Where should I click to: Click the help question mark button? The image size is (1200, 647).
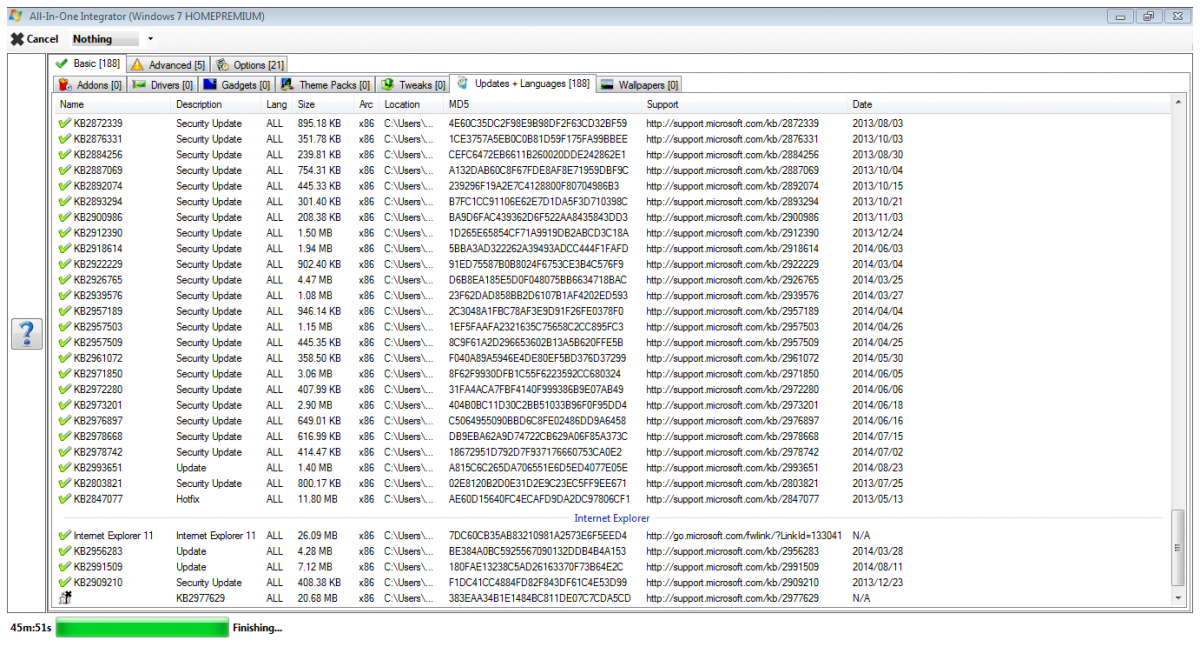[x=27, y=334]
